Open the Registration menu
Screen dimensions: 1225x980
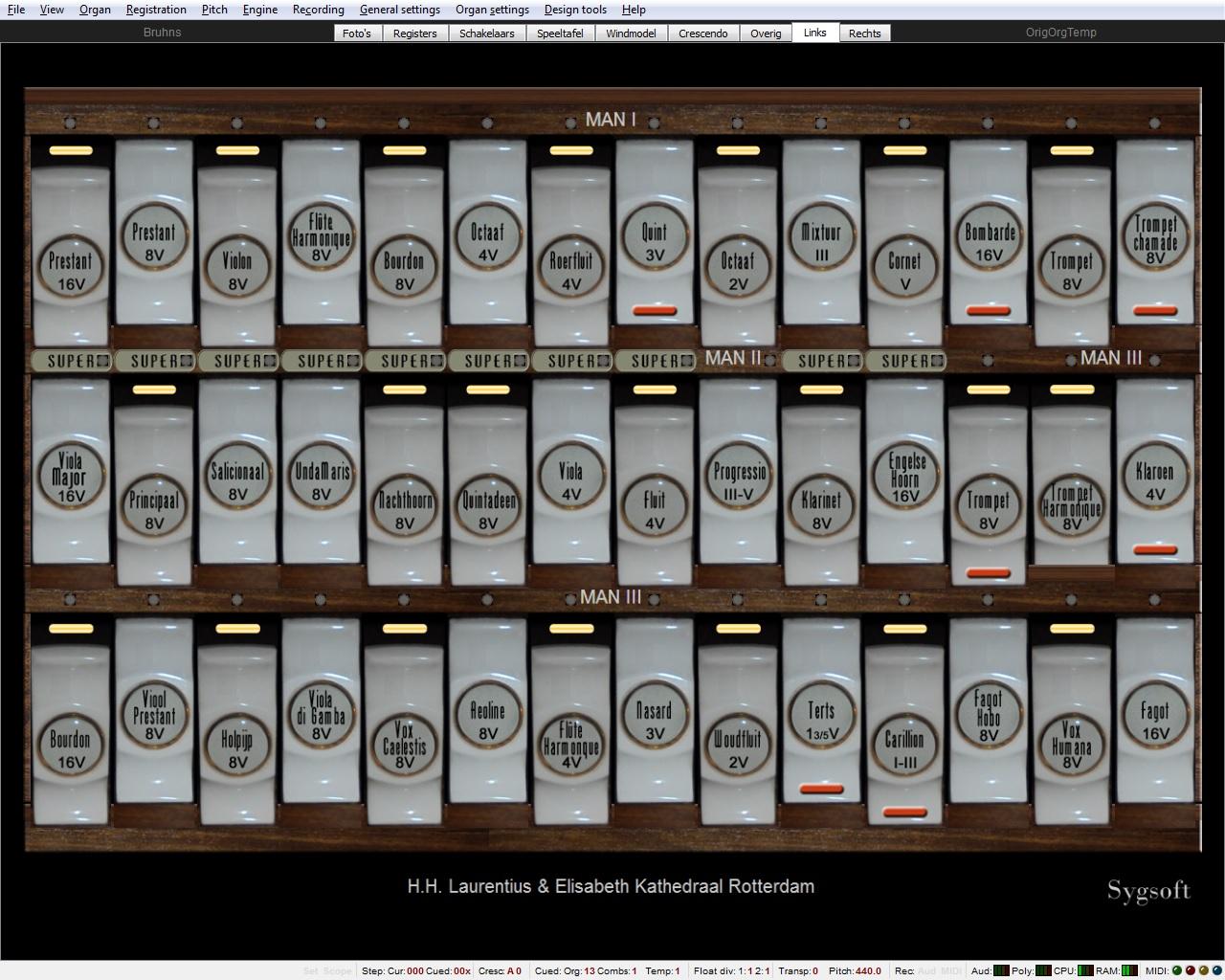point(156,10)
